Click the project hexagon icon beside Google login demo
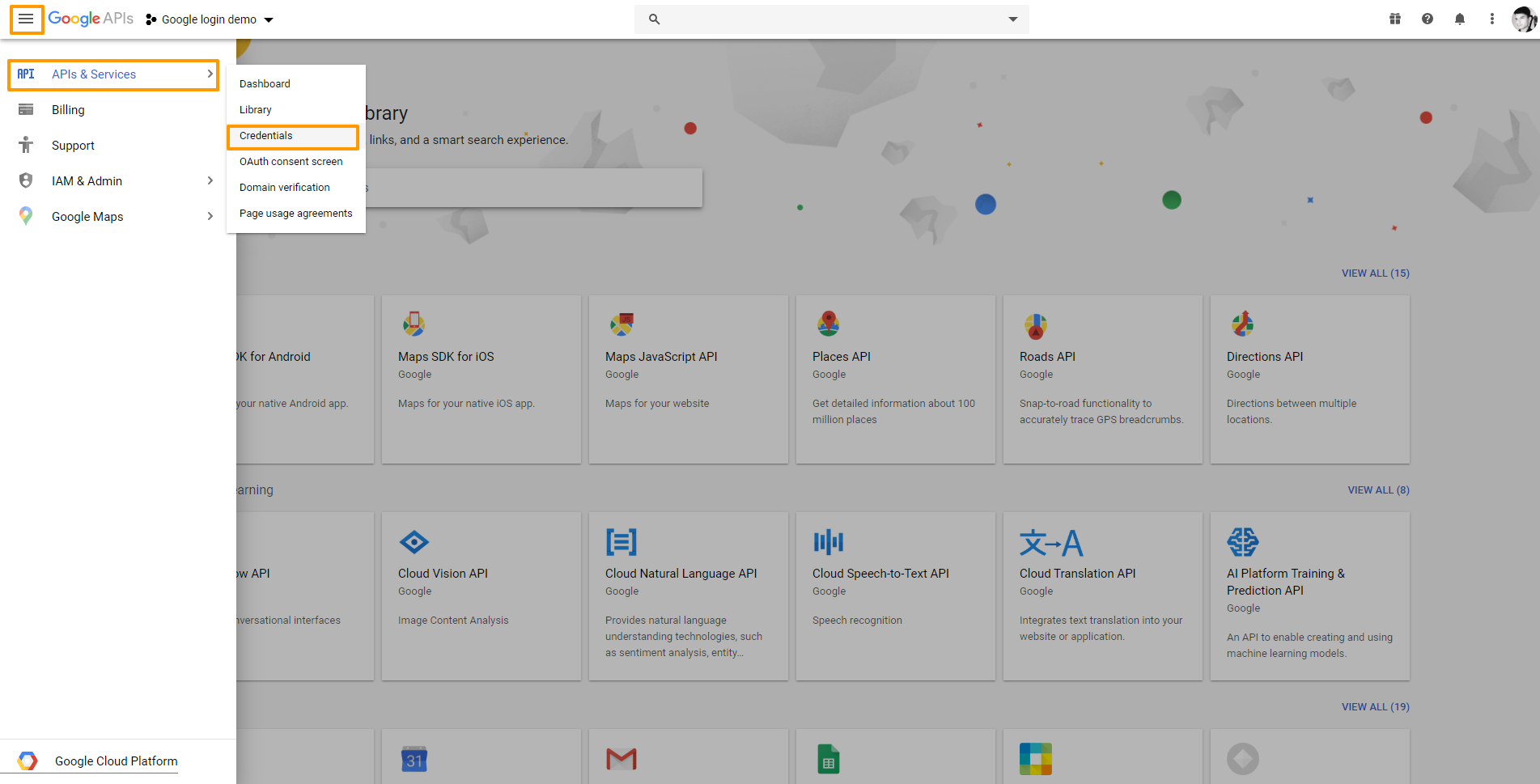1540x784 pixels. (x=151, y=19)
